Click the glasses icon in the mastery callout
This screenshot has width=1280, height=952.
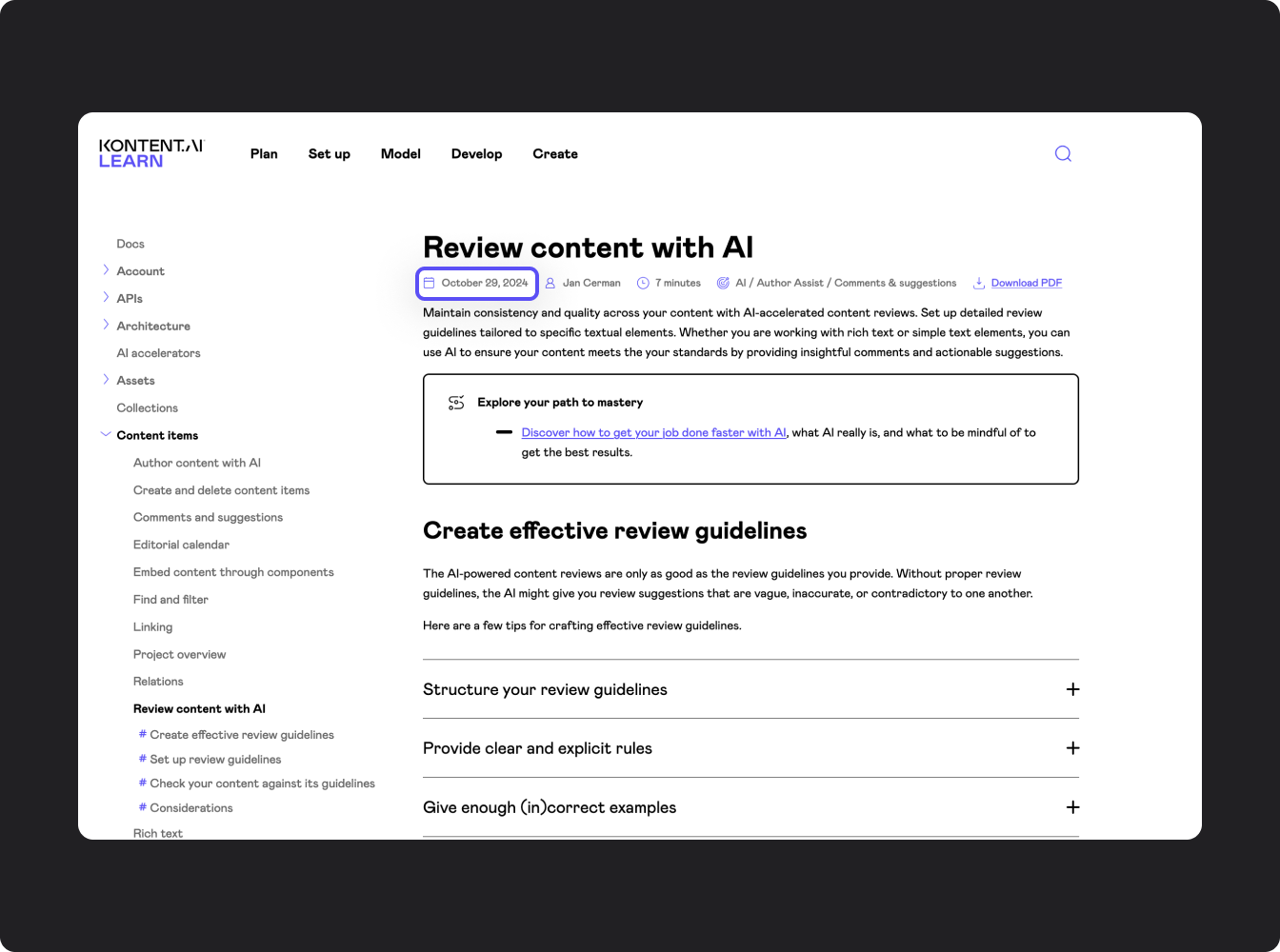point(456,402)
